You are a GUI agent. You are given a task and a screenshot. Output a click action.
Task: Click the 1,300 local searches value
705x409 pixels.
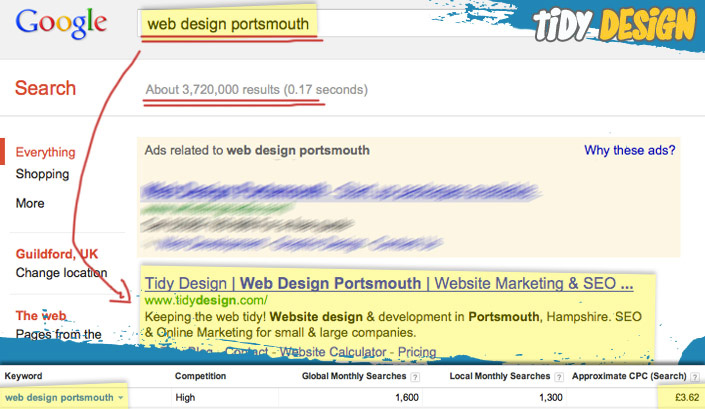point(551,397)
